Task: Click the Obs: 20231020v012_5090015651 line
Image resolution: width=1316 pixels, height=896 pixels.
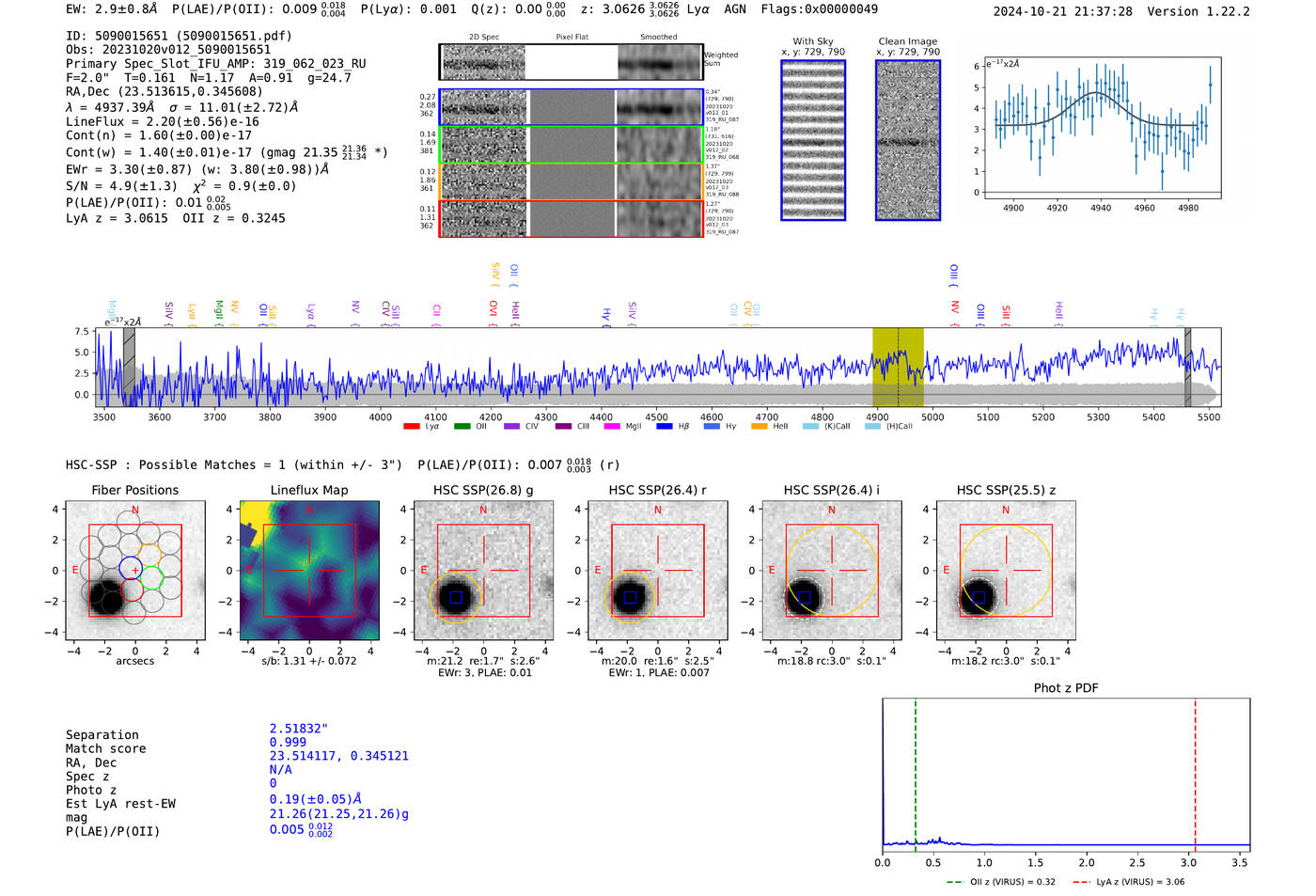Action: 168,50
